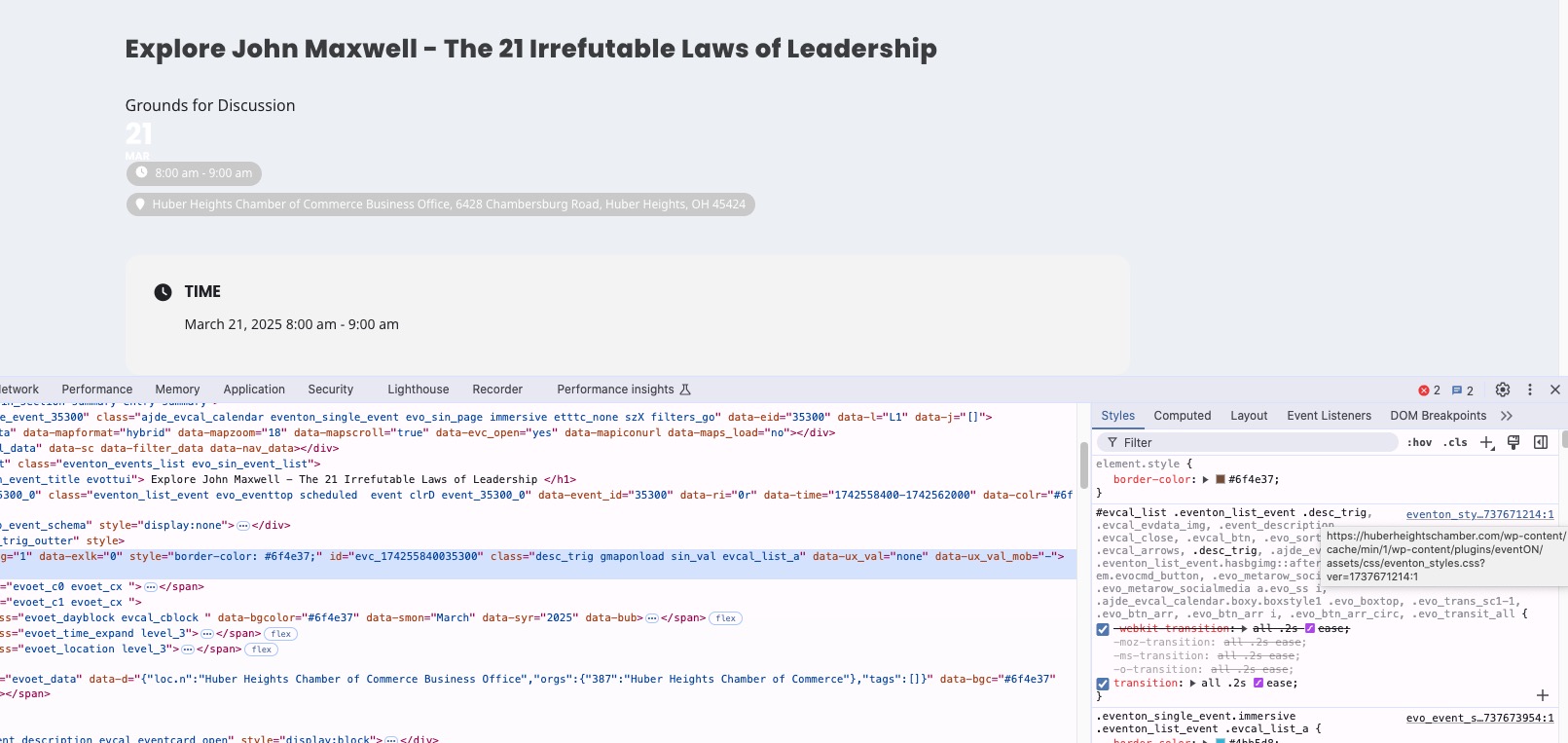Open evo_event_s…737673954:1 stylesheet link

pos(1479,718)
